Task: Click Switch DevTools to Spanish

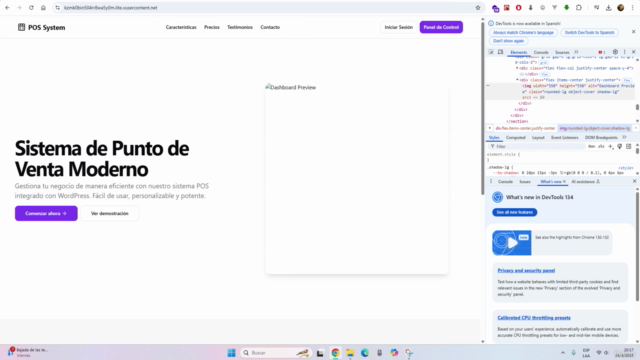Action: 589,32
